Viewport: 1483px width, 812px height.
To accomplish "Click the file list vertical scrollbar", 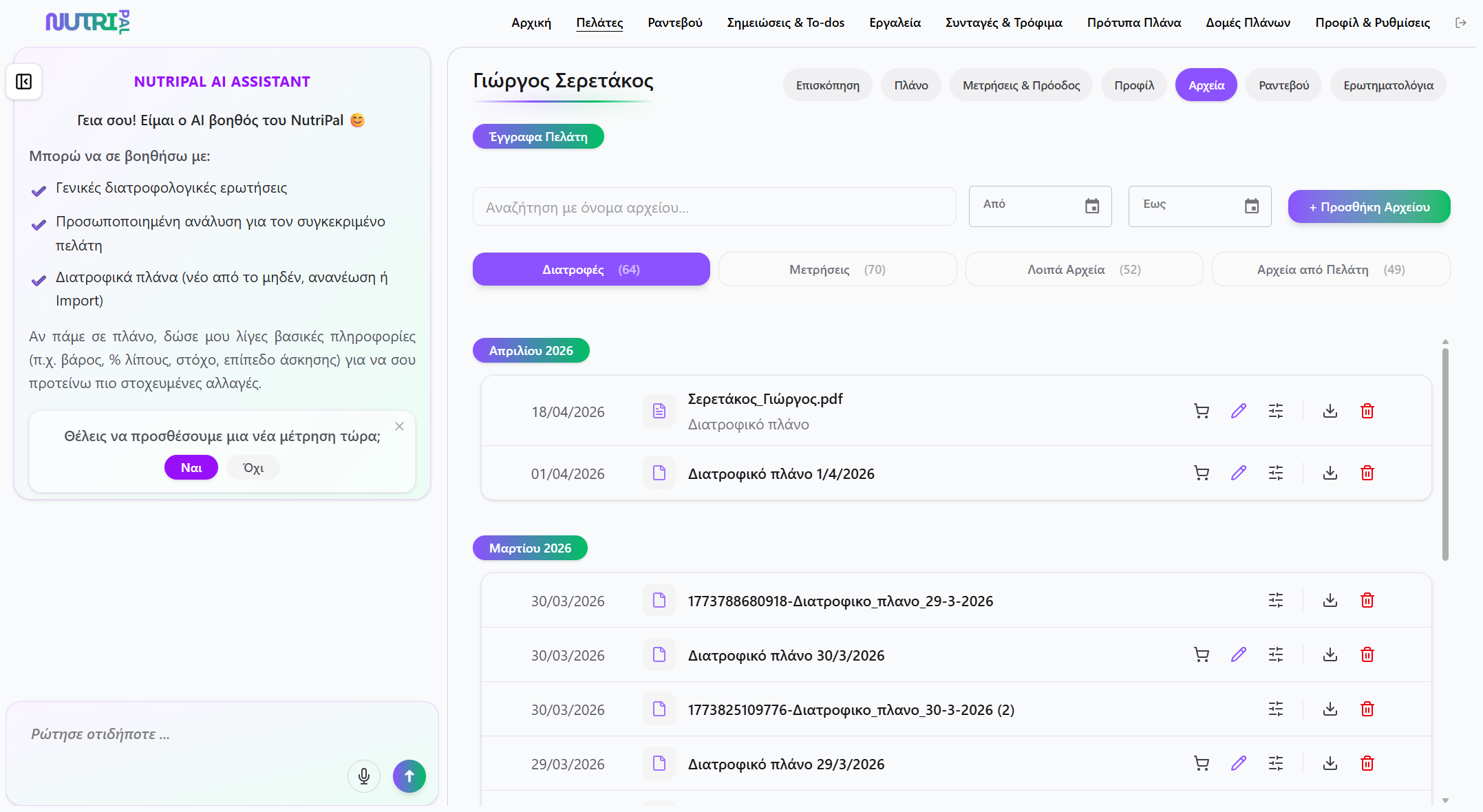I will pos(1445,454).
